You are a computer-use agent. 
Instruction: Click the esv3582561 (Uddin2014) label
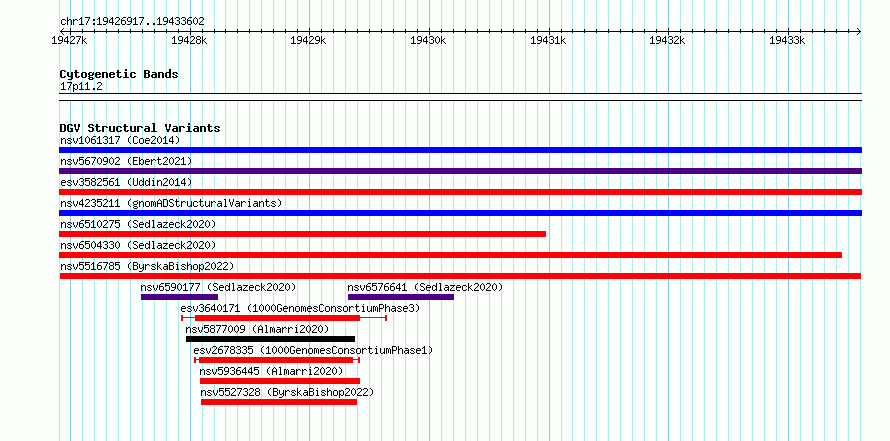click(126, 182)
